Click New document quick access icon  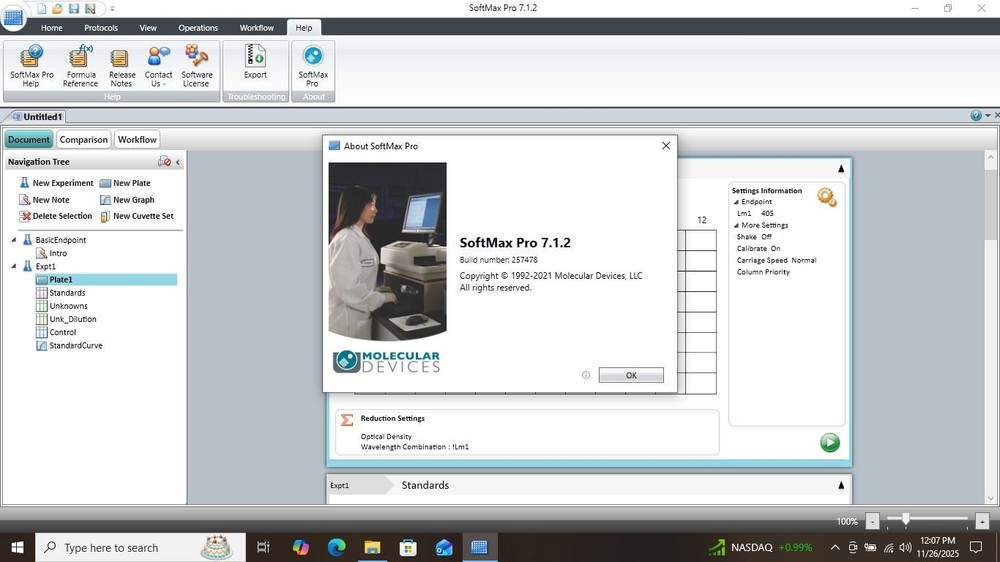pyautogui.click(x=41, y=8)
